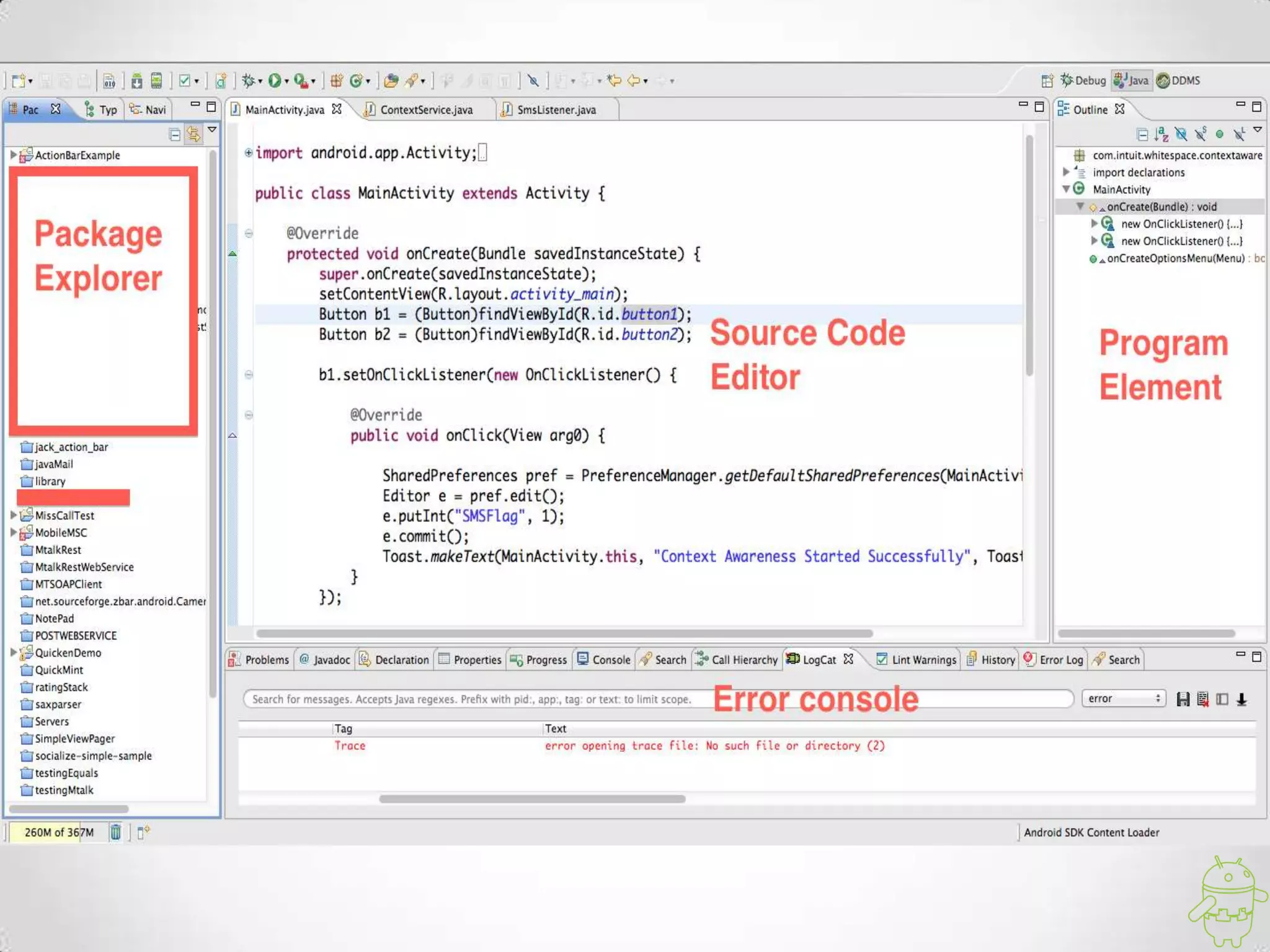Screen dimensions: 1270x952
Task: Expand import declarations in Outline
Action: point(1066,172)
